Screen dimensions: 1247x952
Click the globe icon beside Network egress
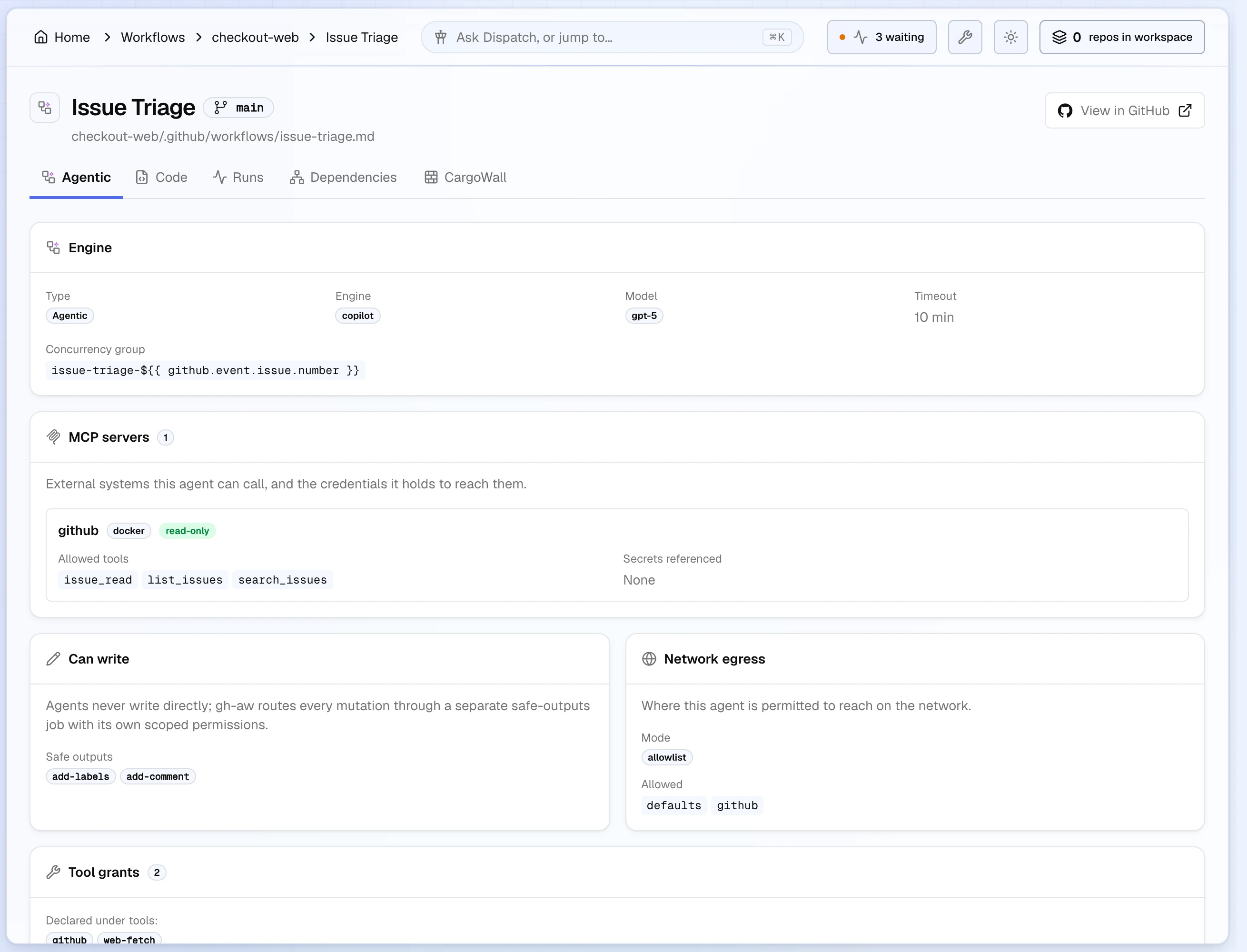coord(649,659)
